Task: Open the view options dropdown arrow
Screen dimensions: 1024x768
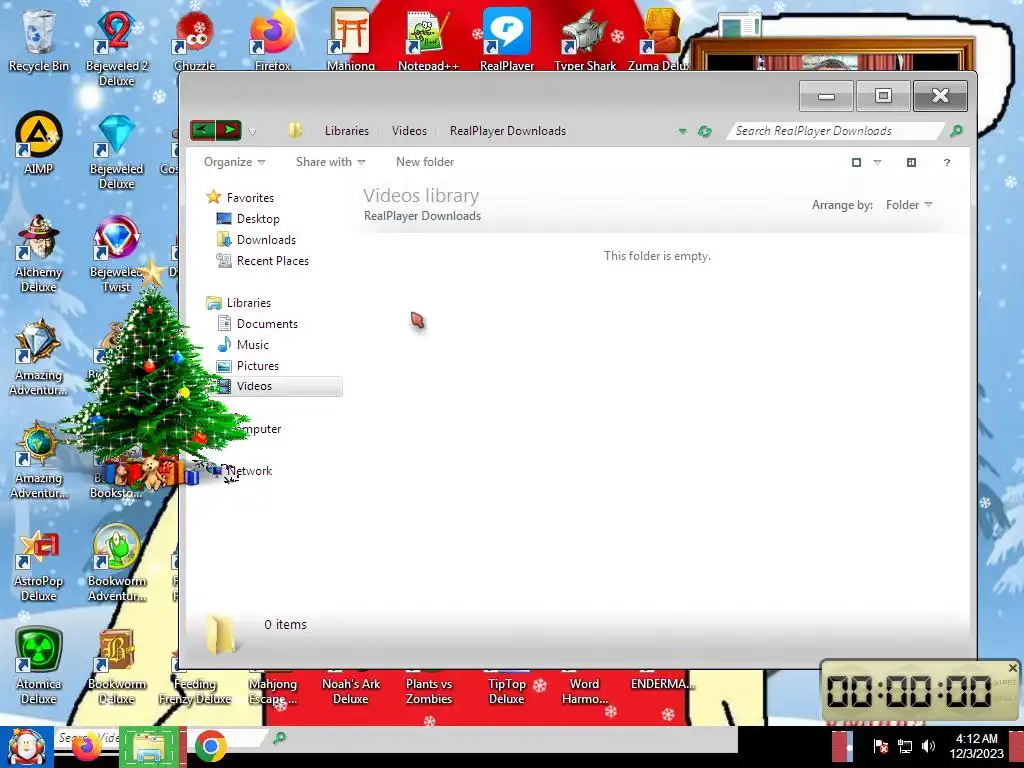Action: (877, 163)
